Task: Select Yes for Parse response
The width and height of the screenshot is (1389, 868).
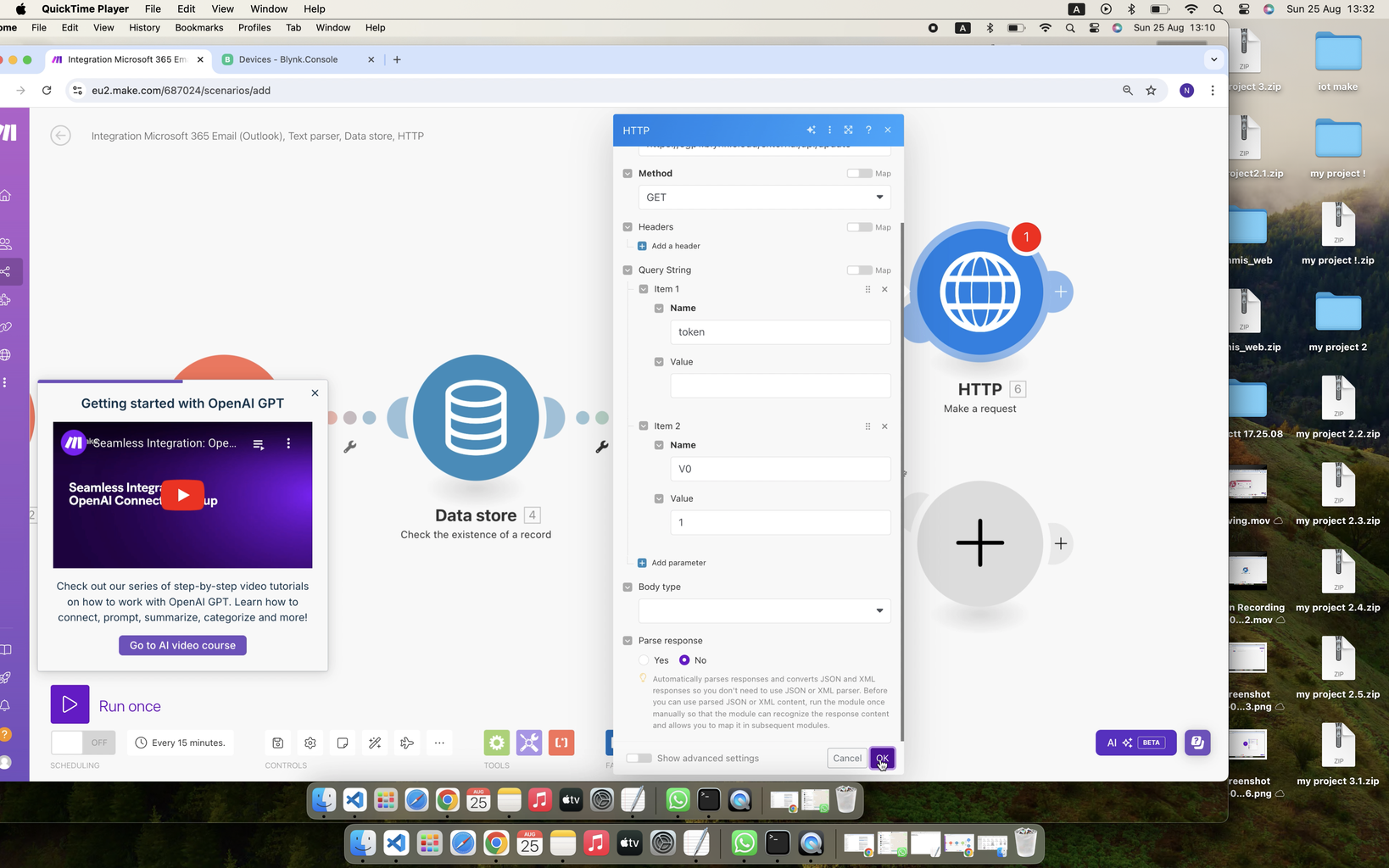Action: [644, 660]
